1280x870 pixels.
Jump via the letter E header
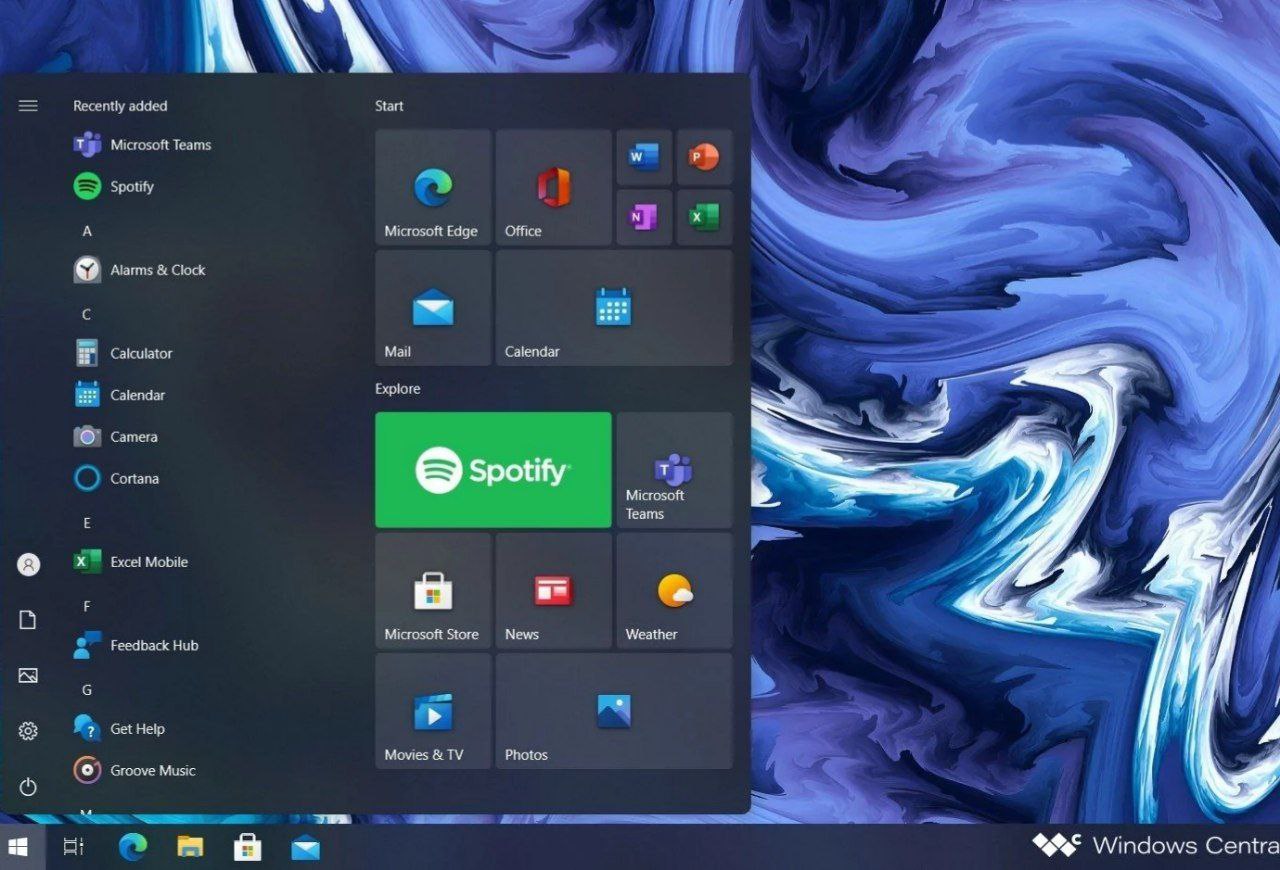pos(87,523)
